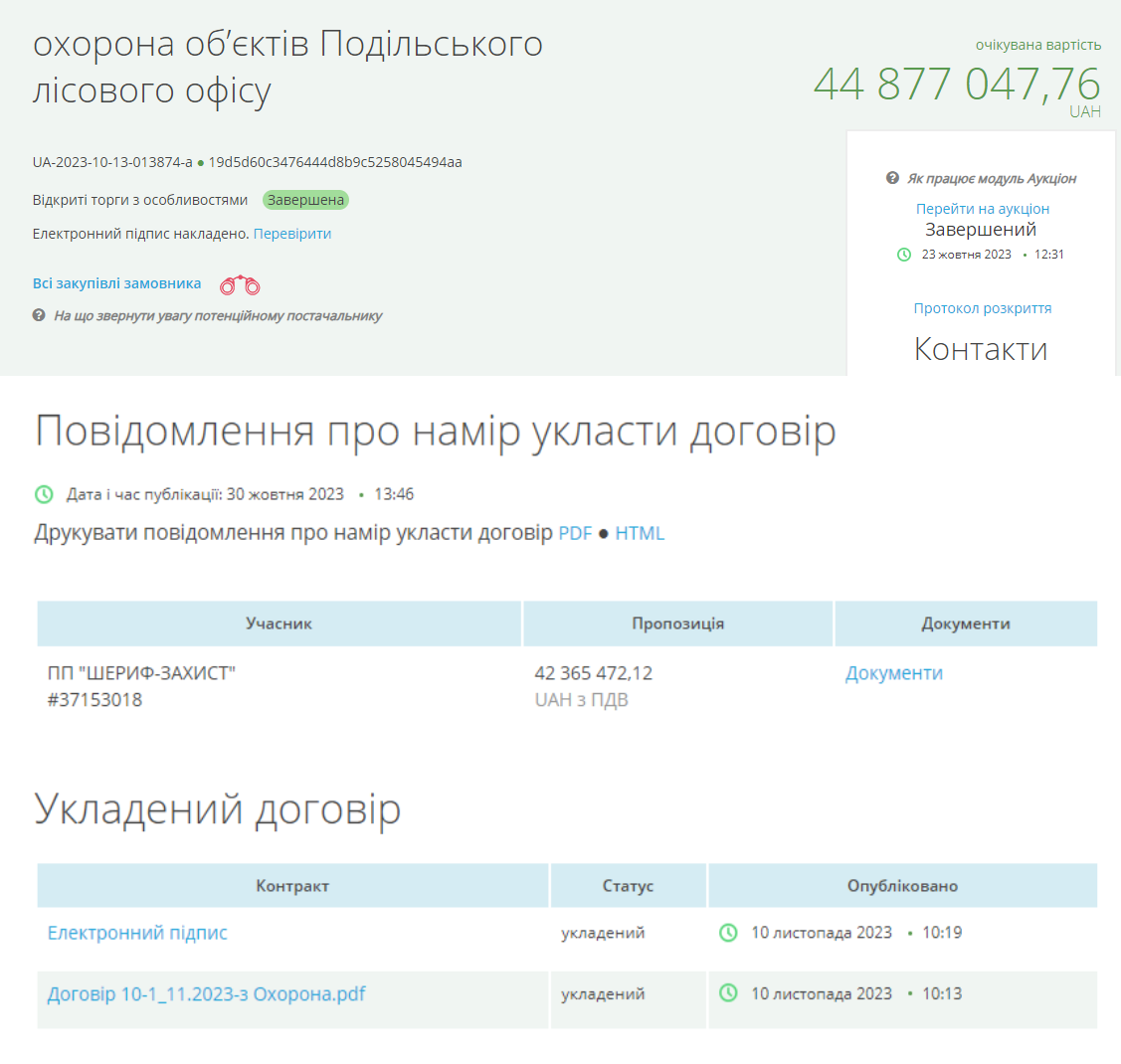Viewport: 1121px width, 1064px height.
Task: Click the Завершена status badge
Action: [305, 200]
